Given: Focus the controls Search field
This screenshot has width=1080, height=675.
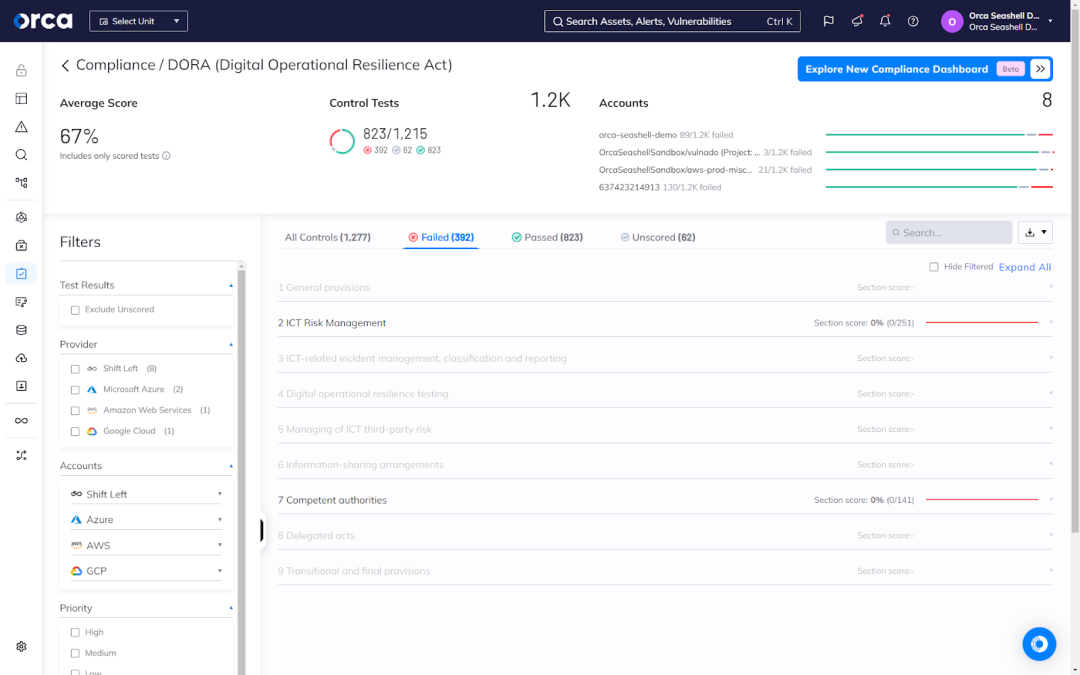Looking at the screenshot, I should pos(948,233).
